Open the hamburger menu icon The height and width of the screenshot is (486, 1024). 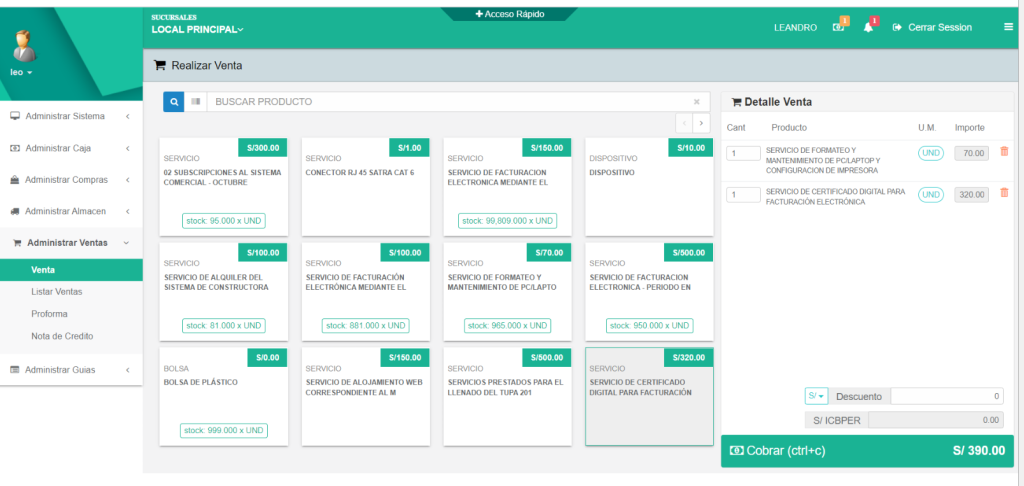tap(1008, 27)
